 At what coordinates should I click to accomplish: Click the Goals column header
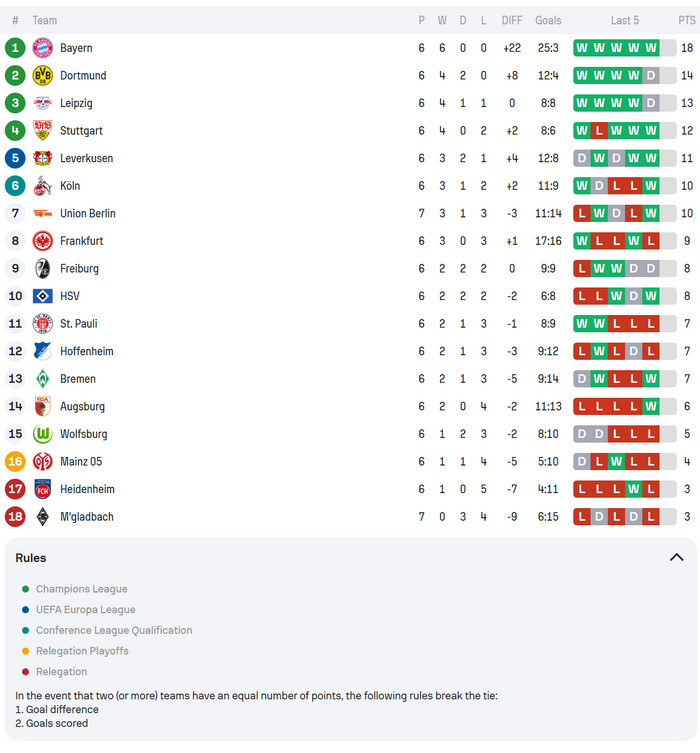click(548, 20)
